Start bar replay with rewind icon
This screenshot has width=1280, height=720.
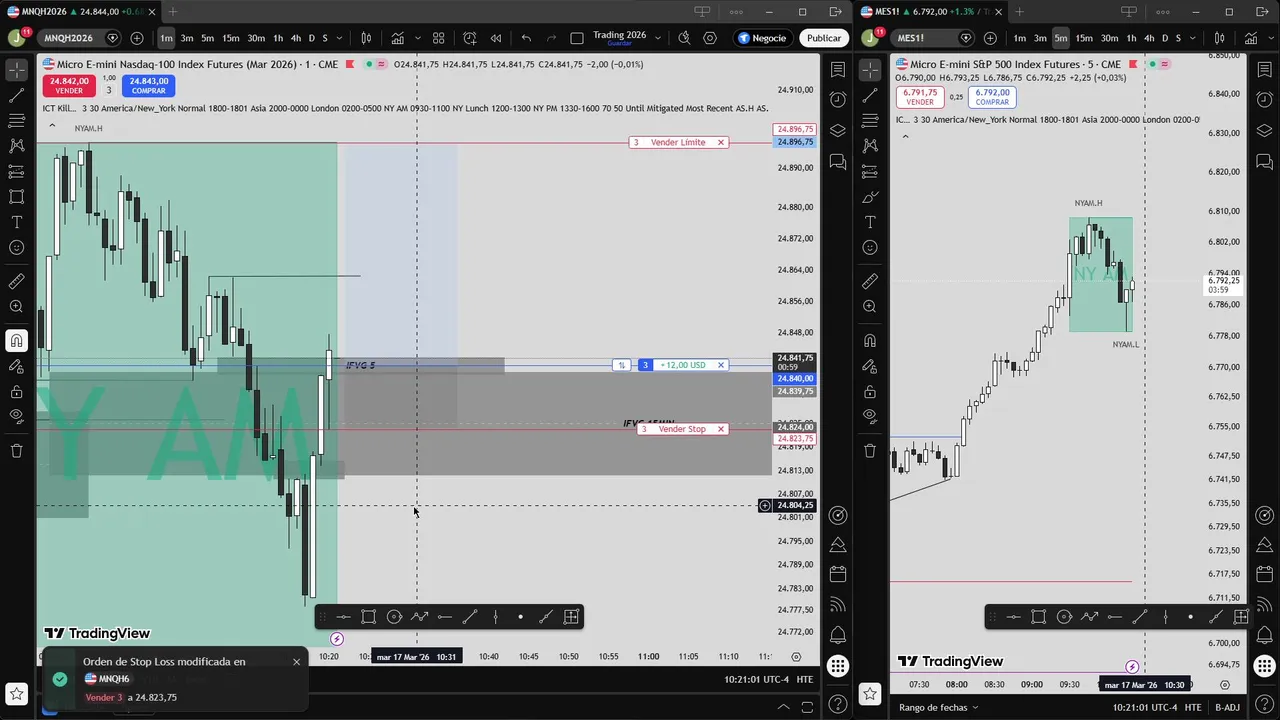click(495, 38)
